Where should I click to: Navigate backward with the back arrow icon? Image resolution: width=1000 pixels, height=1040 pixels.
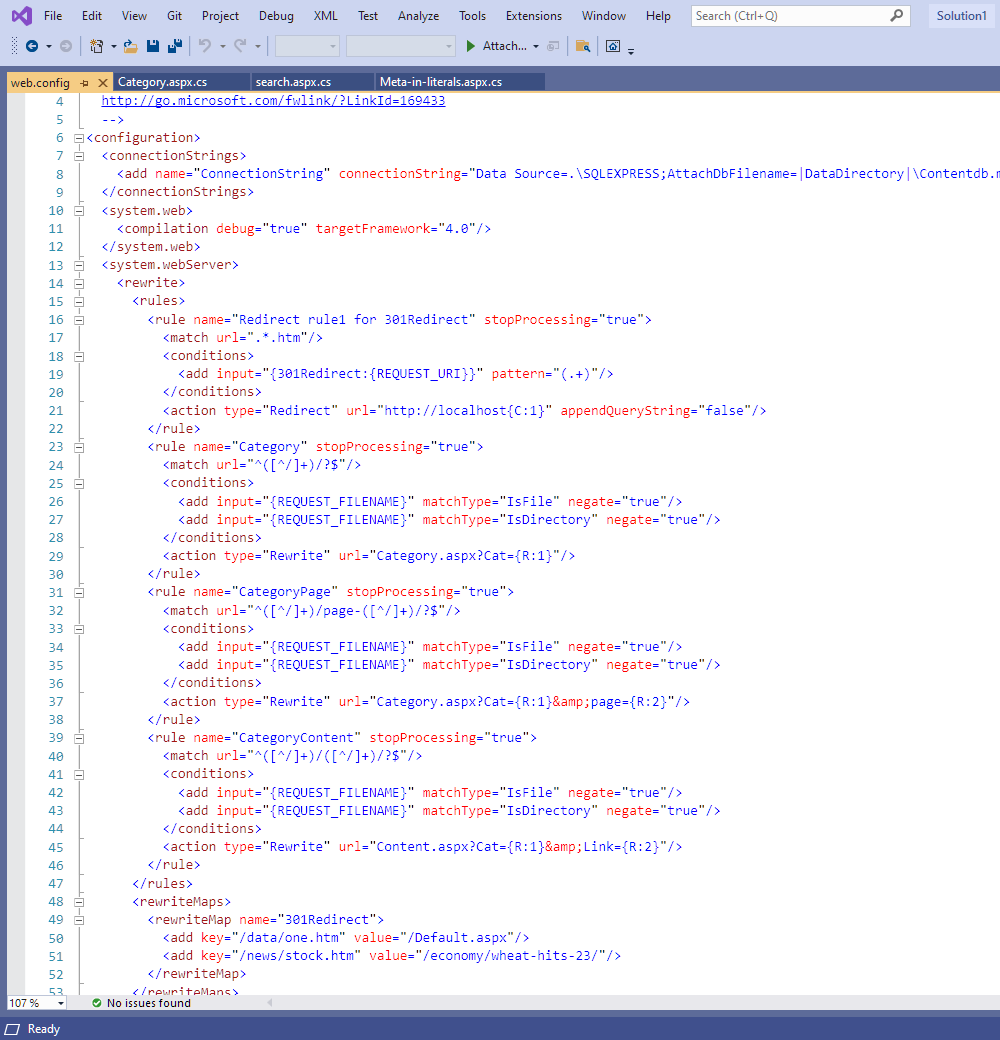pyautogui.click(x=31, y=46)
